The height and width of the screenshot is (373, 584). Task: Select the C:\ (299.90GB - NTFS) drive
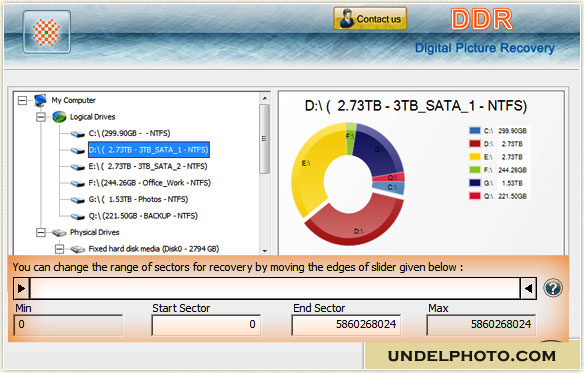pos(129,133)
